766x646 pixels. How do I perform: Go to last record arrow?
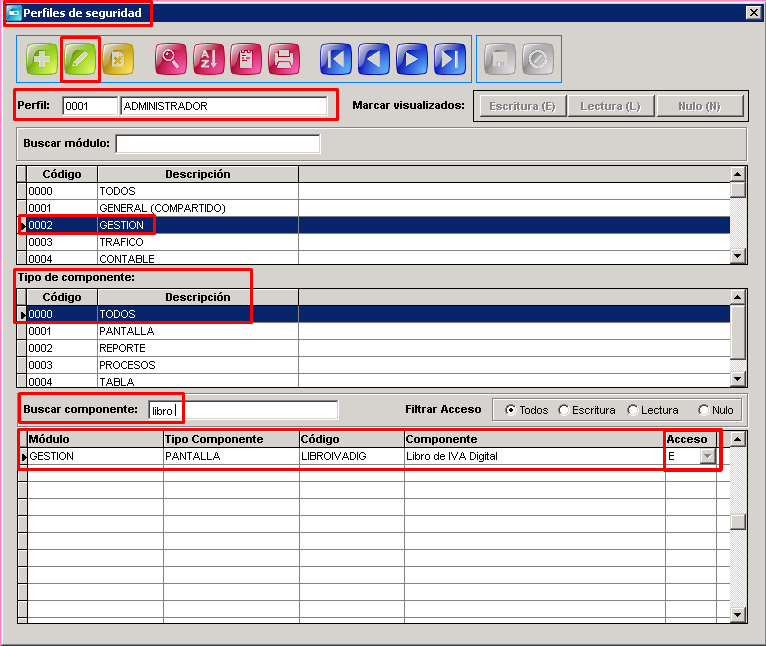tap(450, 59)
